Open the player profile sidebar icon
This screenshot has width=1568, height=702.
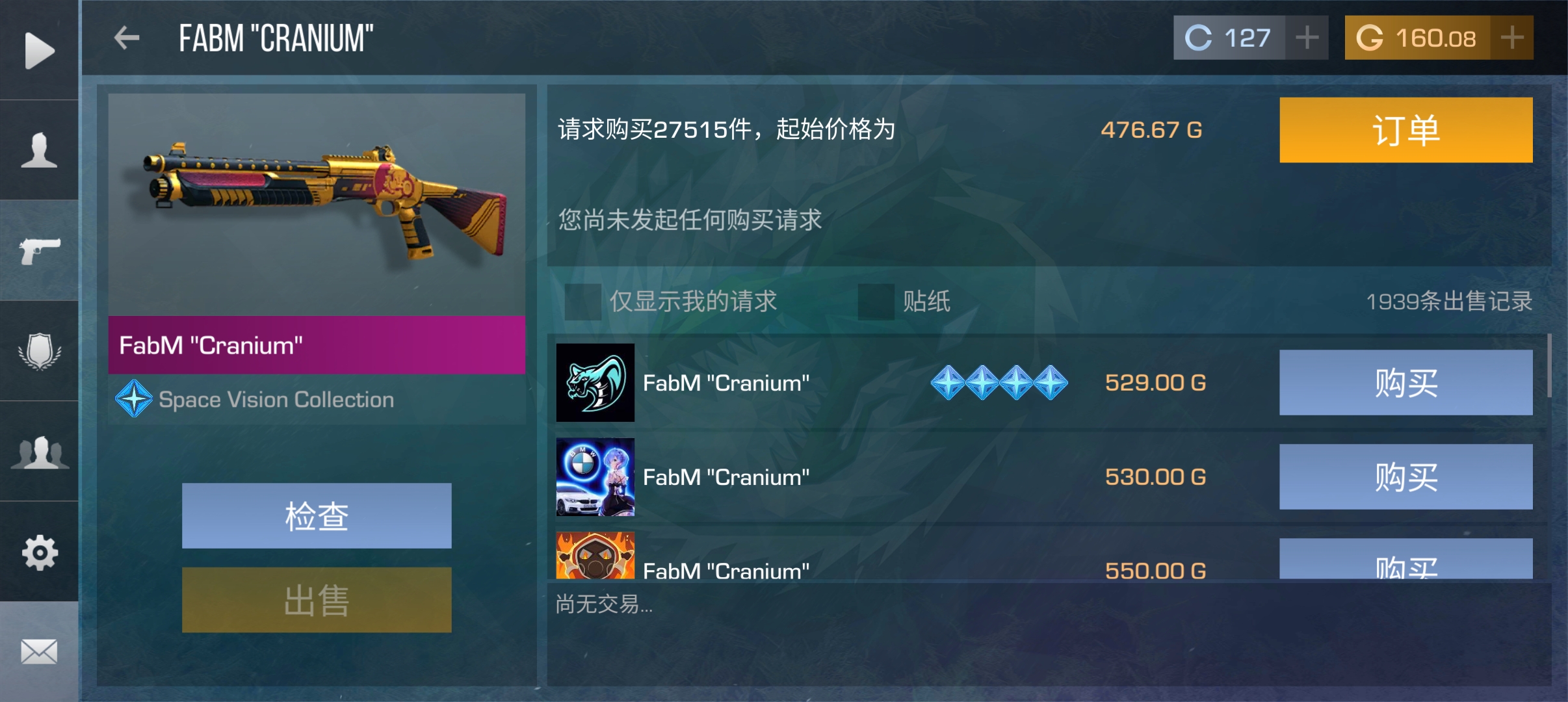pyautogui.click(x=39, y=150)
